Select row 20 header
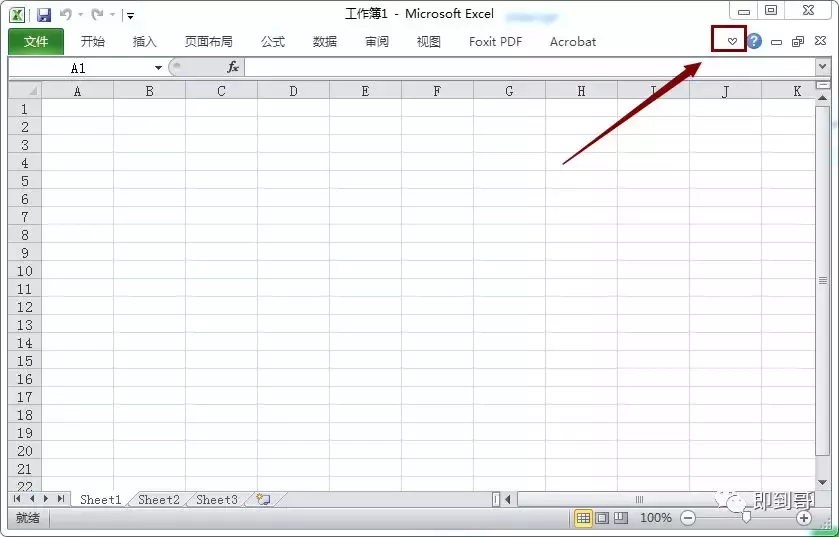Screen dimensions: 839x537 pos(25,451)
